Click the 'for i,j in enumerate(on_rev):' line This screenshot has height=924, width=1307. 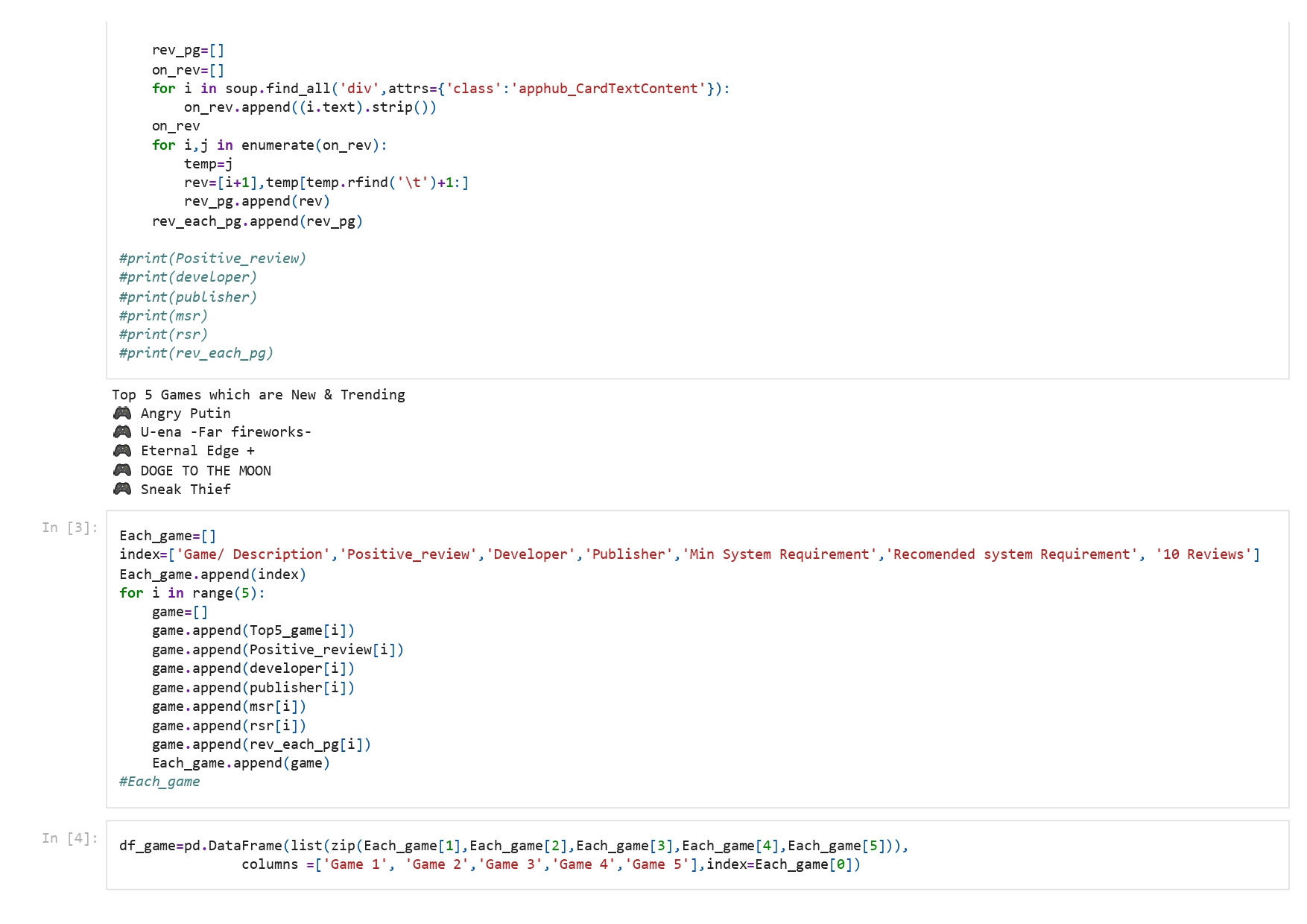point(270,145)
